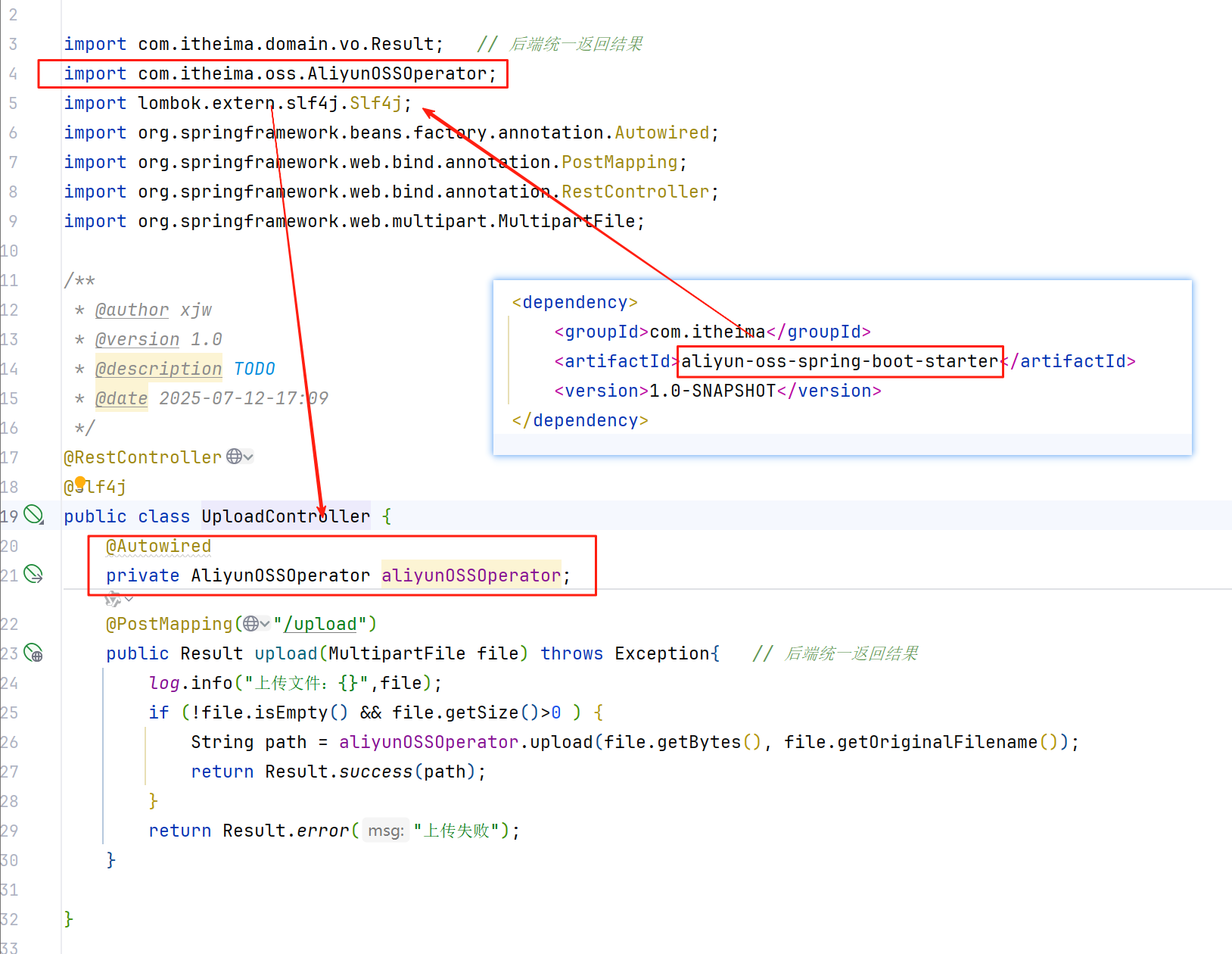Click "isEmpty" in the if condition
The height and width of the screenshot is (954, 1232).
click(x=291, y=712)
